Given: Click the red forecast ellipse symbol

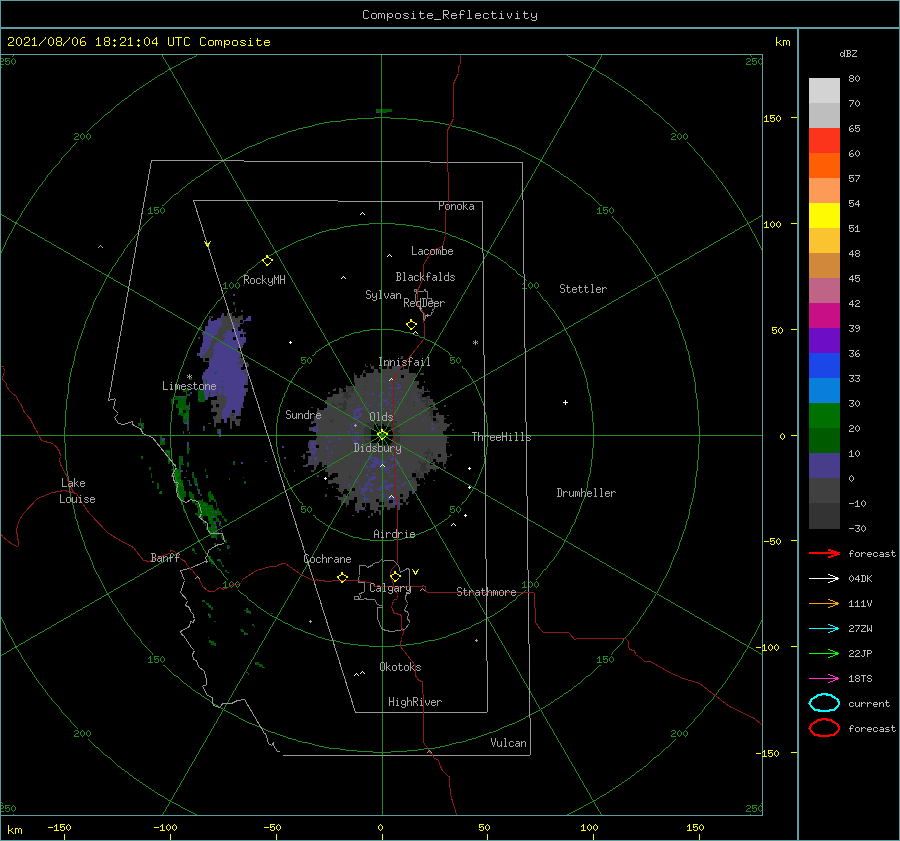Looking at the screenshot, I should [824, 728].
